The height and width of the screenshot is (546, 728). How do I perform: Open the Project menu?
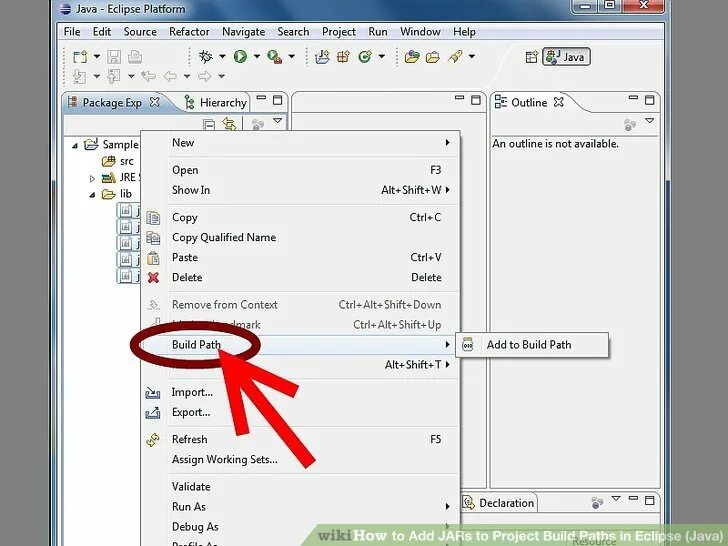(338, 32)
